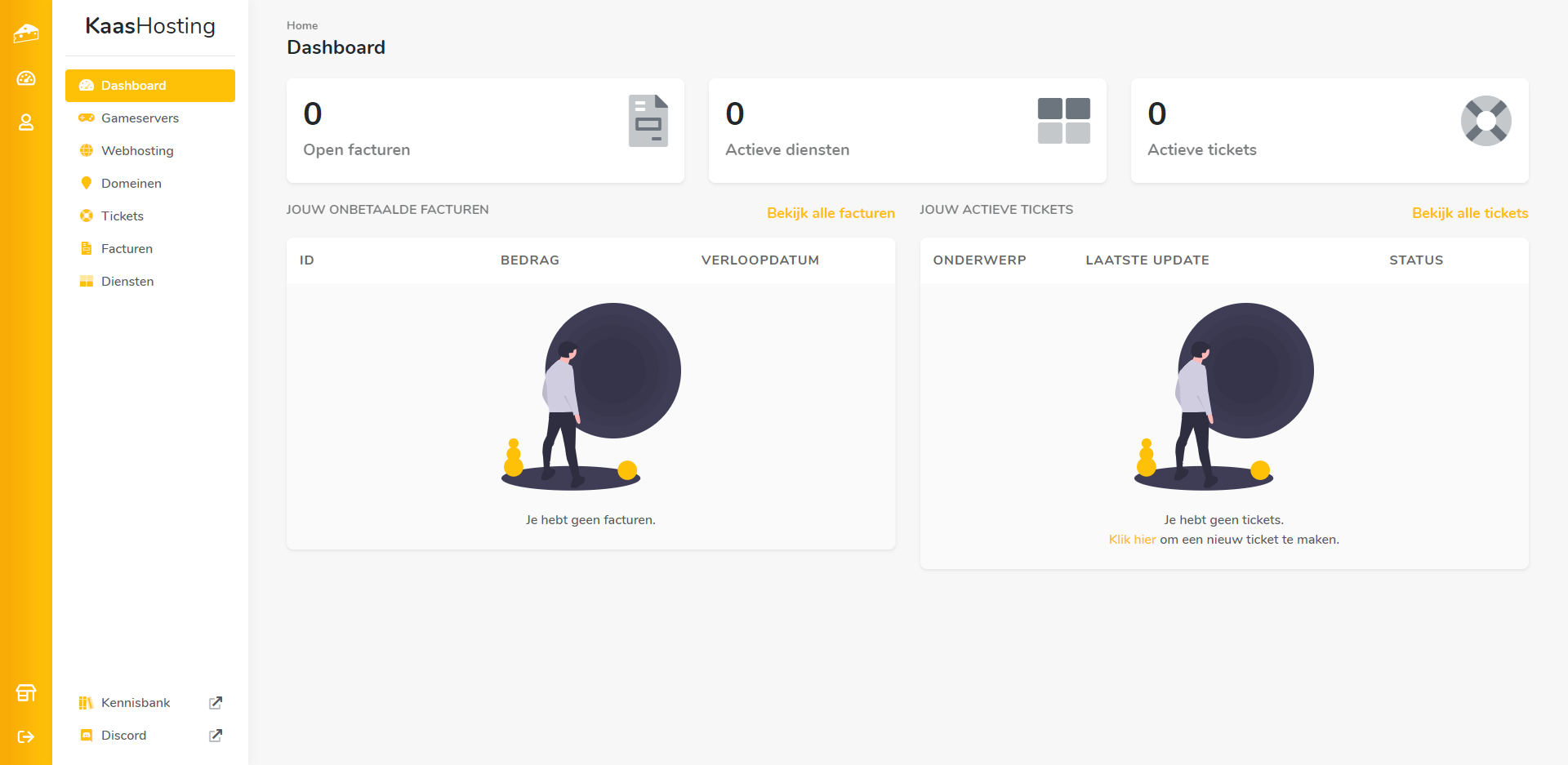Click the external link icon beside Kennisbank

click(216, 703)
